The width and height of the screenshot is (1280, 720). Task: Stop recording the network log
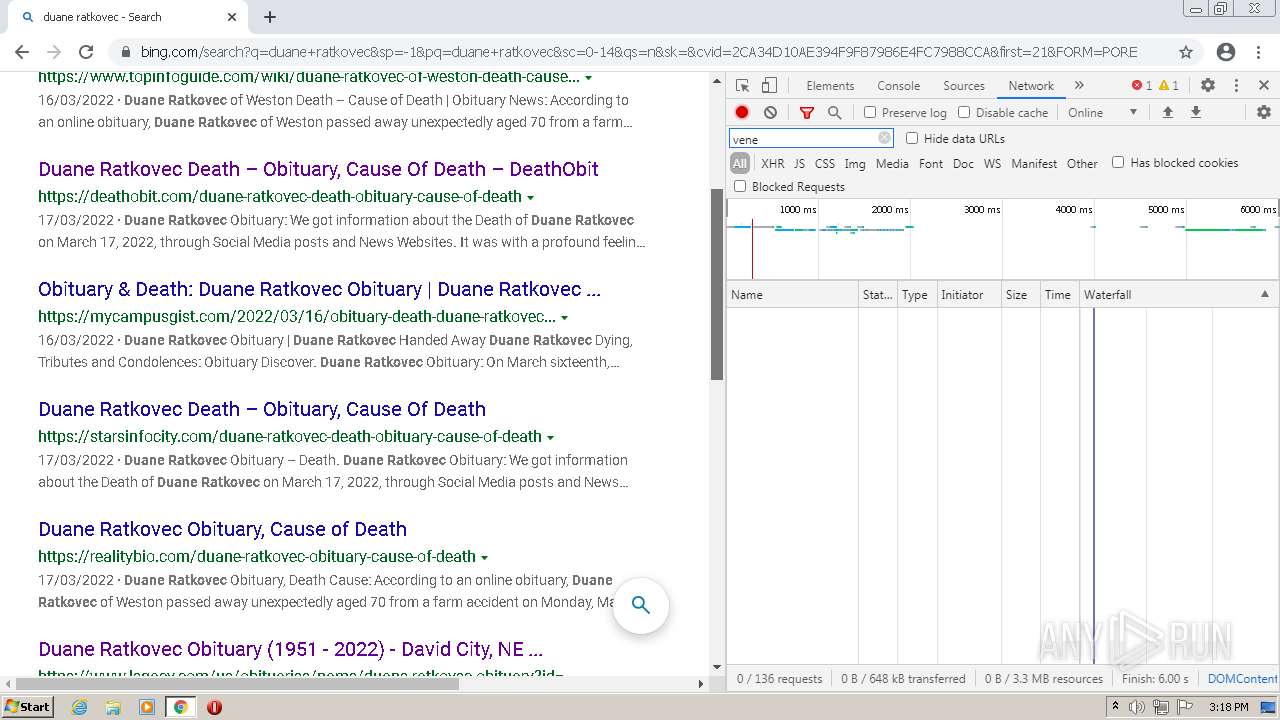(x=742, y=112)
